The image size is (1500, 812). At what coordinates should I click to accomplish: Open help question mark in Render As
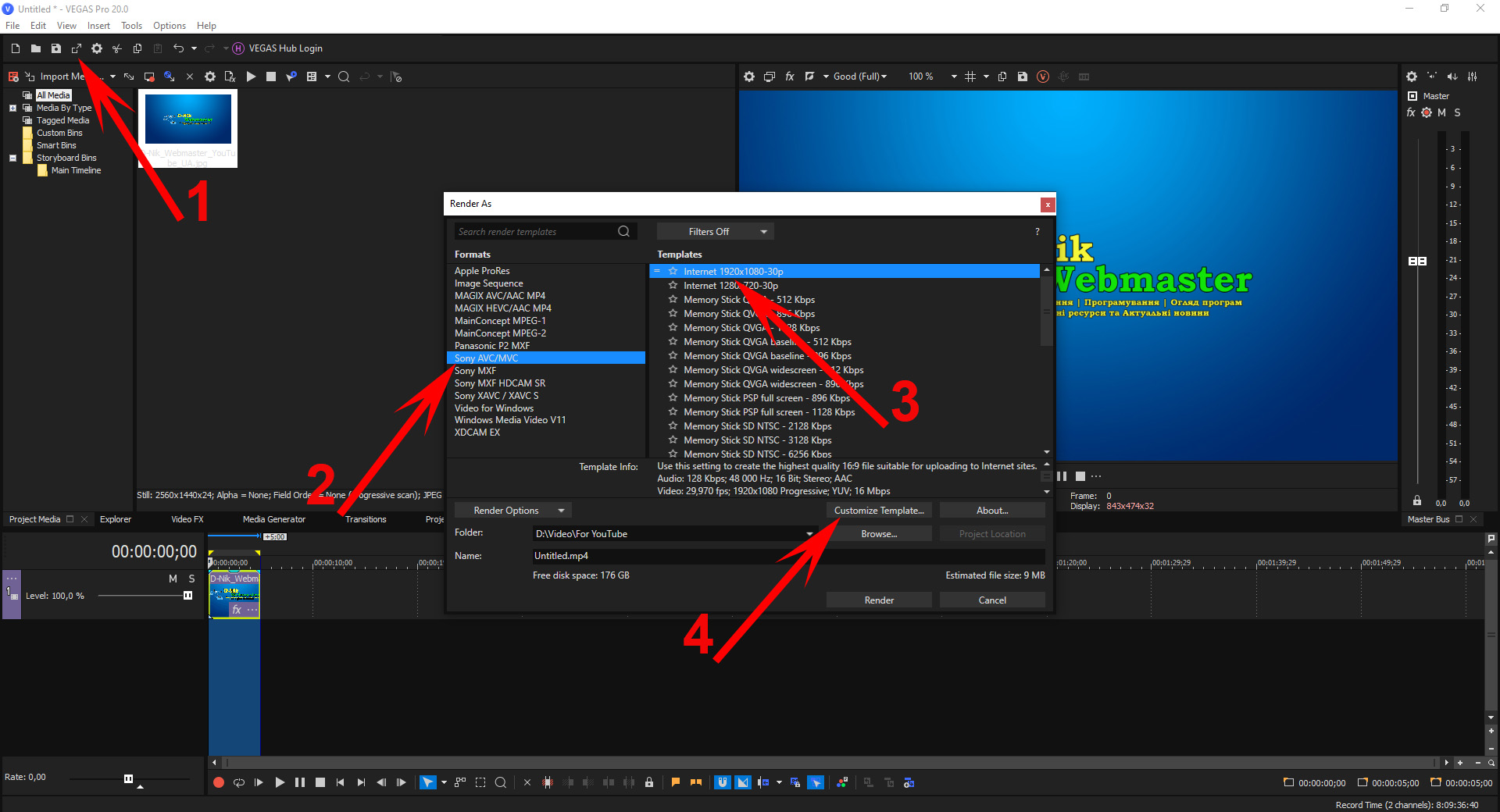[1037, 231]
